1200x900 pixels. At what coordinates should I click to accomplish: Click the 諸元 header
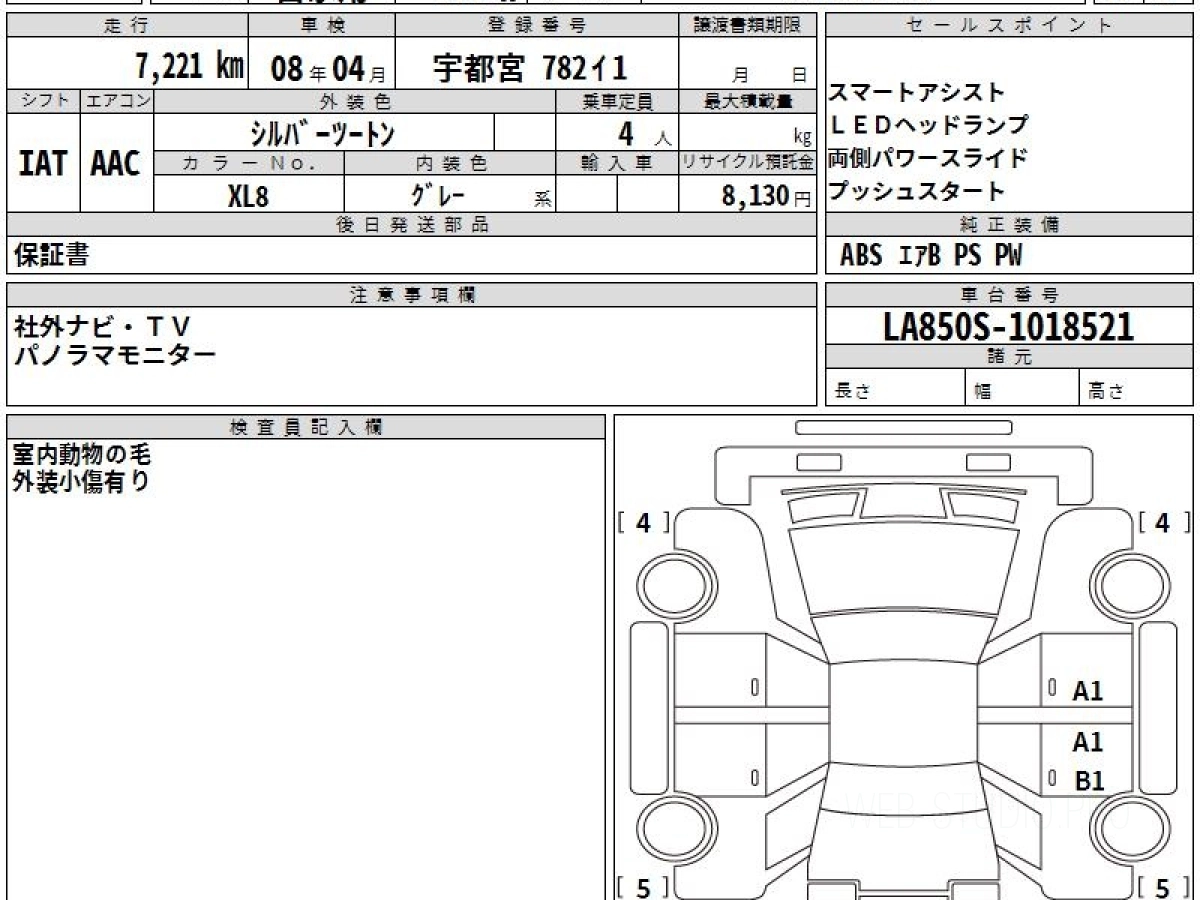click(x=1009, y=357)
